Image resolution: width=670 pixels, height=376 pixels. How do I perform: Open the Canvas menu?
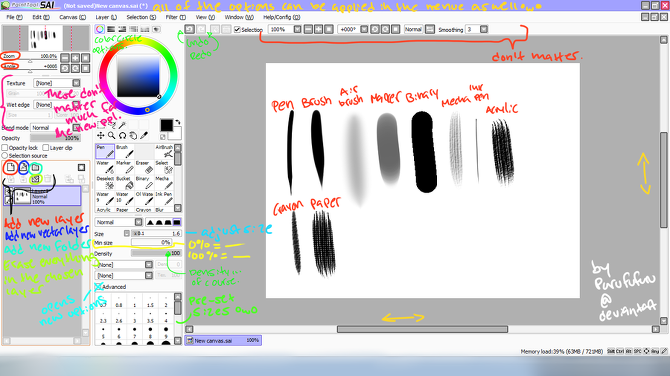click(x=72, y=17)
